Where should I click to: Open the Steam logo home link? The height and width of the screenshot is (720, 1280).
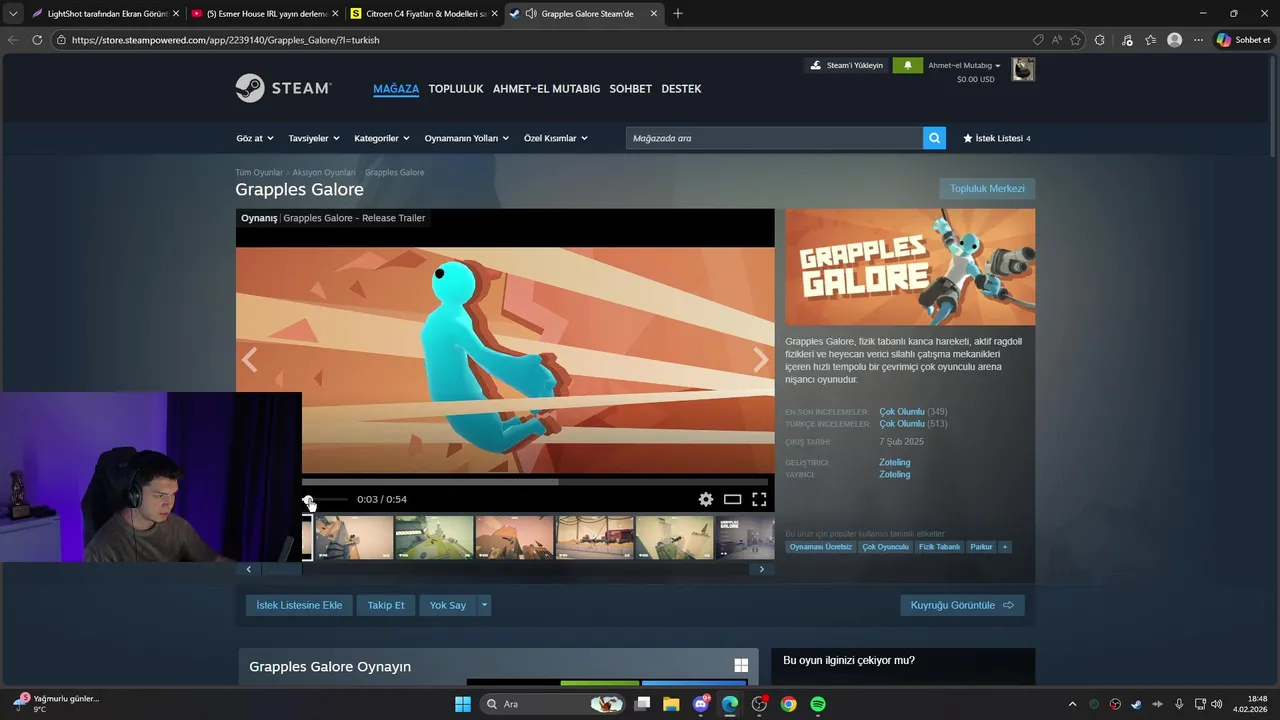click(x=283, y=88)
